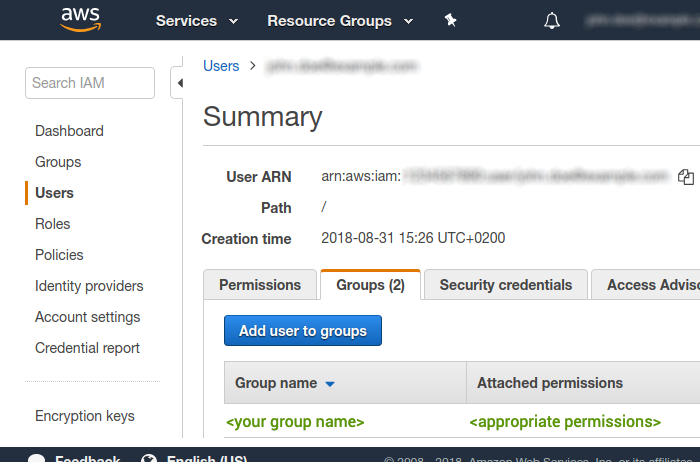The width and height of the screenshot is (700, 462).
Task: Open the notifications bell icon
Action: 552,21
